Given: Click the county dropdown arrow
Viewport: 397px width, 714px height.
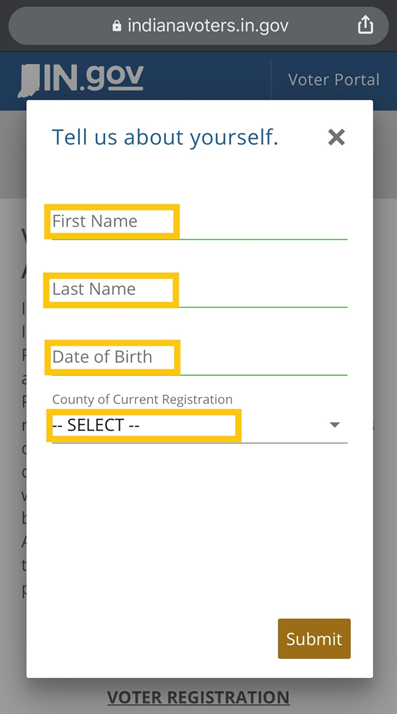Looking at the screenshot, I should (335, 425).
